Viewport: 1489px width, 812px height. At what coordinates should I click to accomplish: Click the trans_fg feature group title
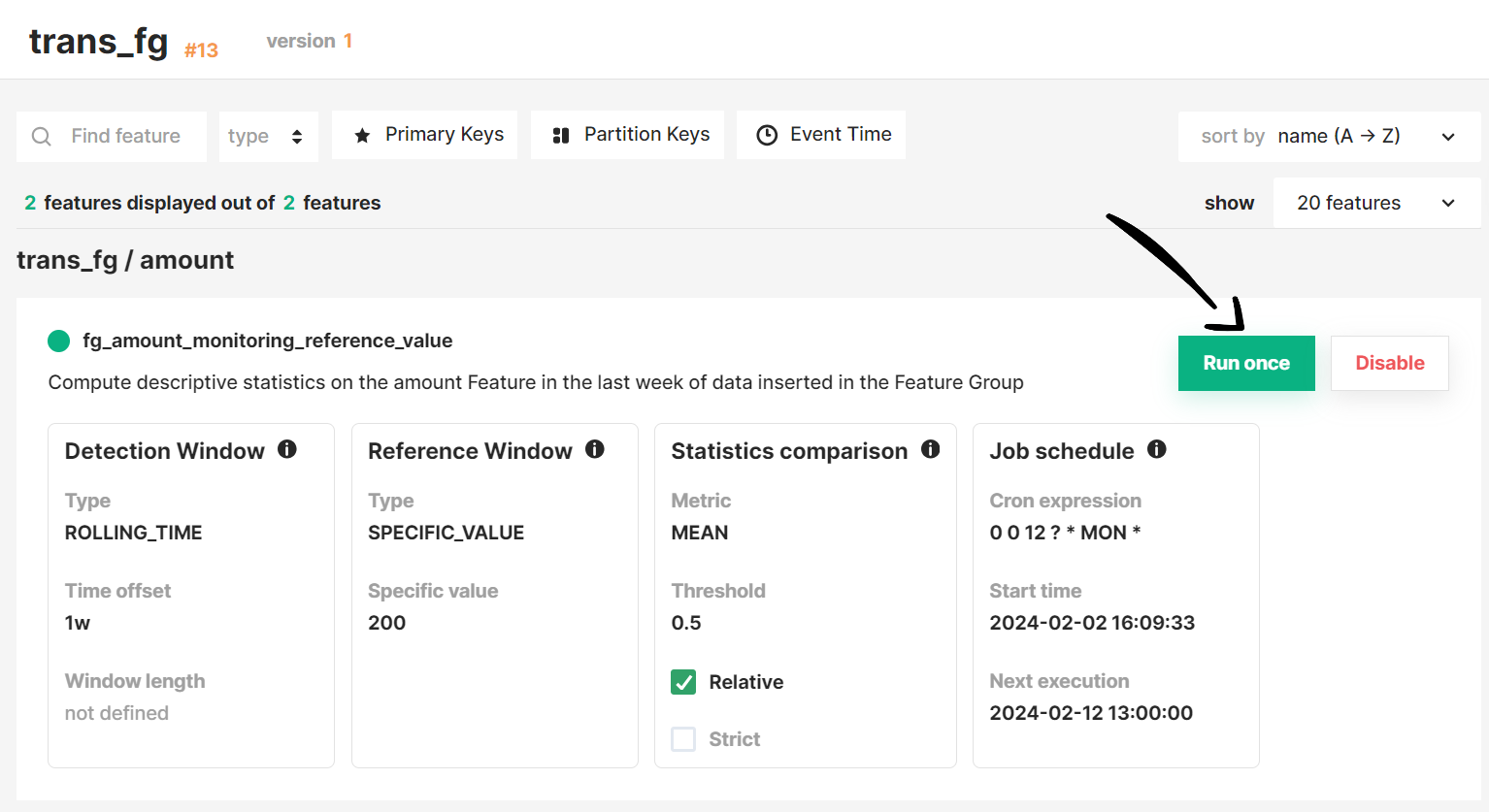(97, 40)
